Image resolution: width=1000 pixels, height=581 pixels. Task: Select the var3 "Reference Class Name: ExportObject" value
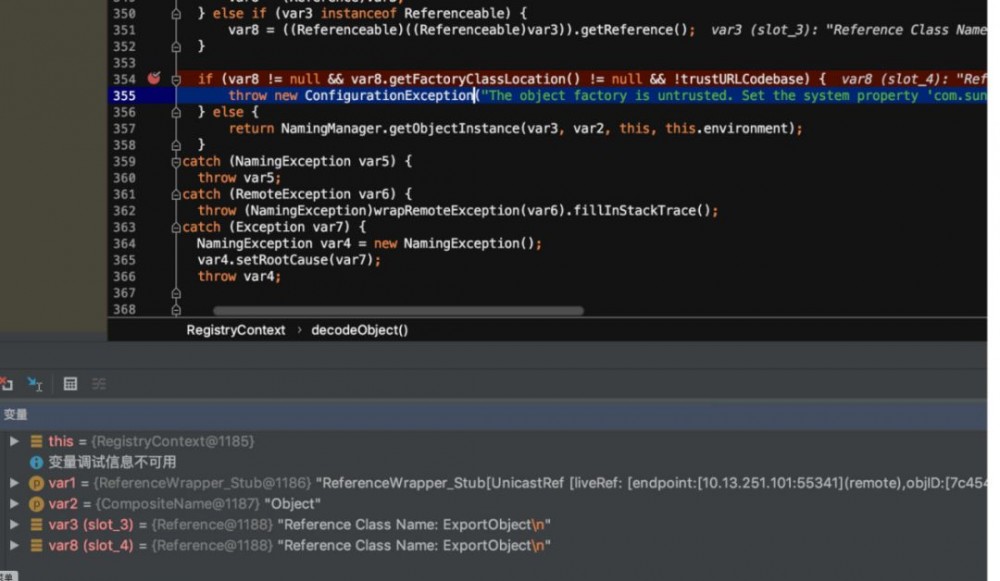[x=414, y=524]
